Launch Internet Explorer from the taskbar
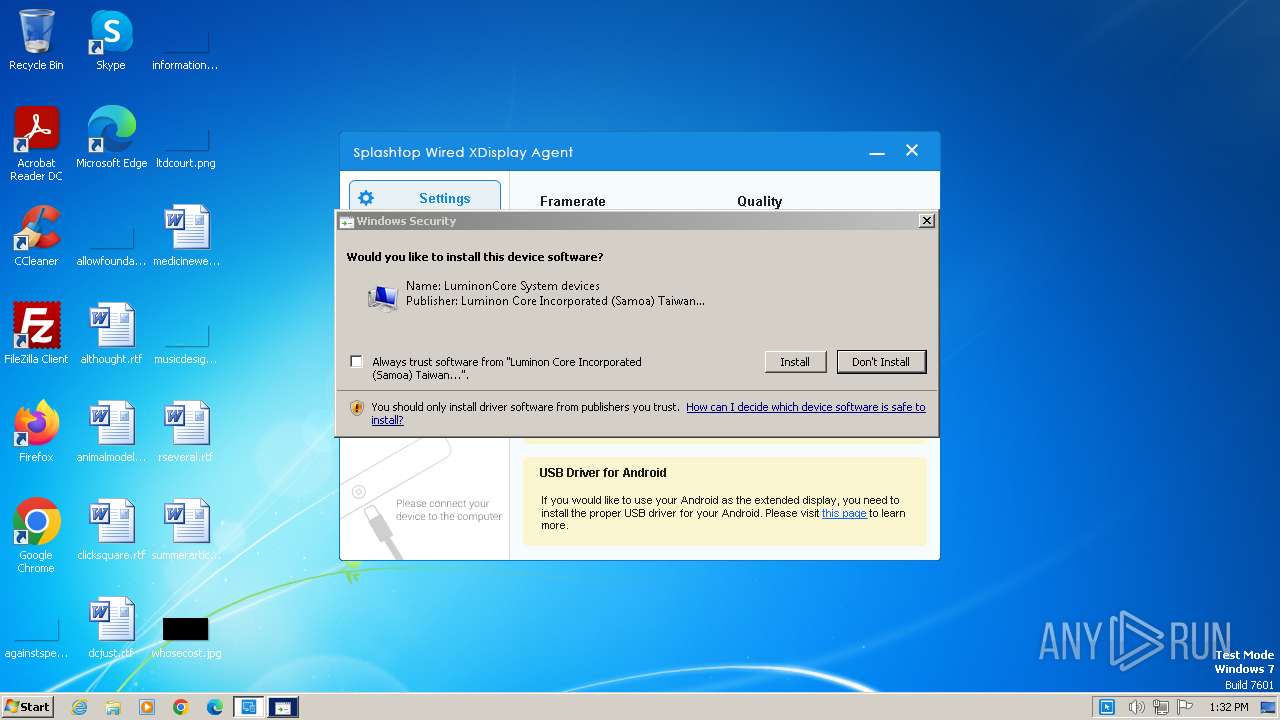Image resolution: width=1280 pixels, height=720 pixels. [x=79, y=707]
